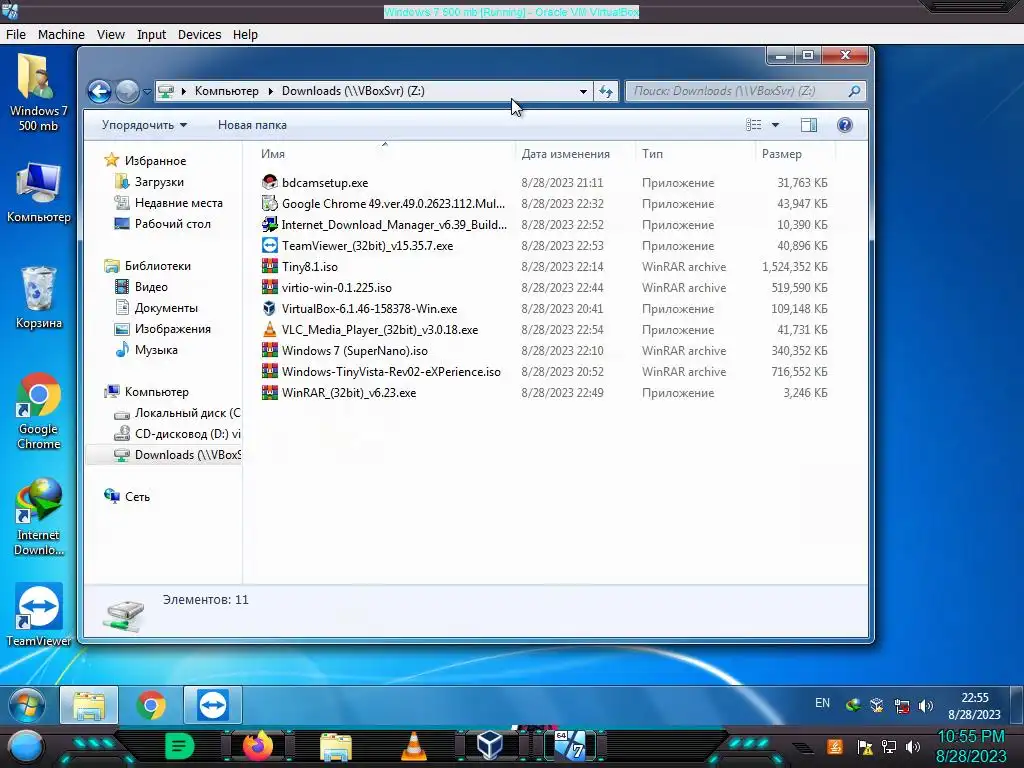The height and width of the screenshot is (768, 1024).
Task: Click the search magnifier icon
Action: click(x=854, y=91)
